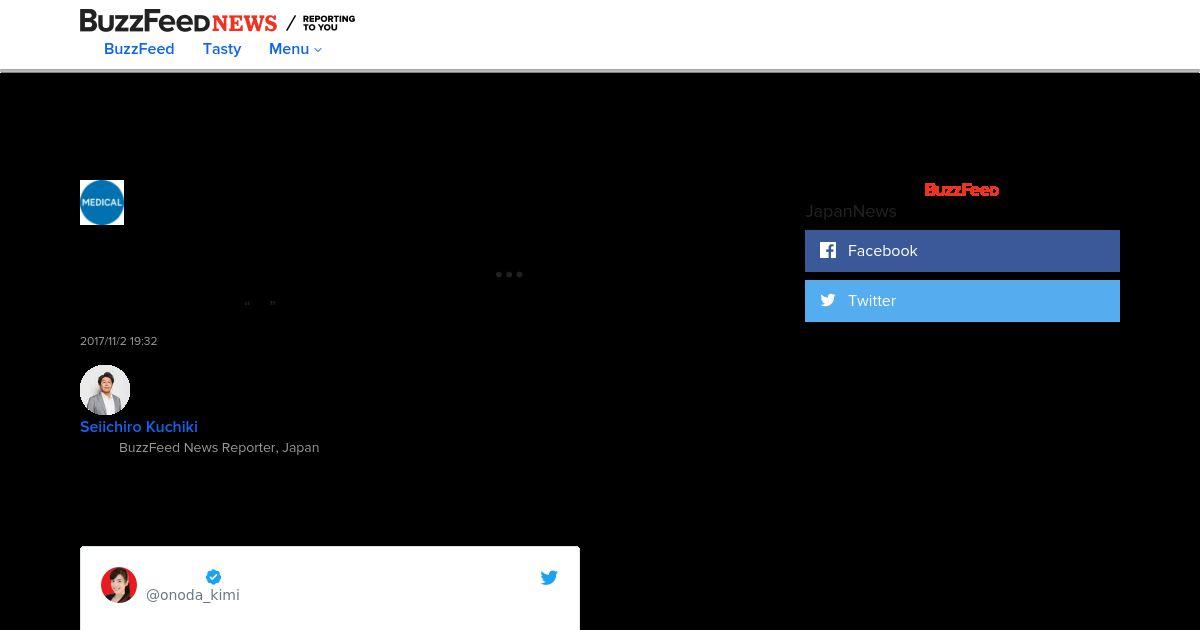Open the @onoda_kimi handle
Screen dimensions: 1200x630
click(x=193, y=595)
